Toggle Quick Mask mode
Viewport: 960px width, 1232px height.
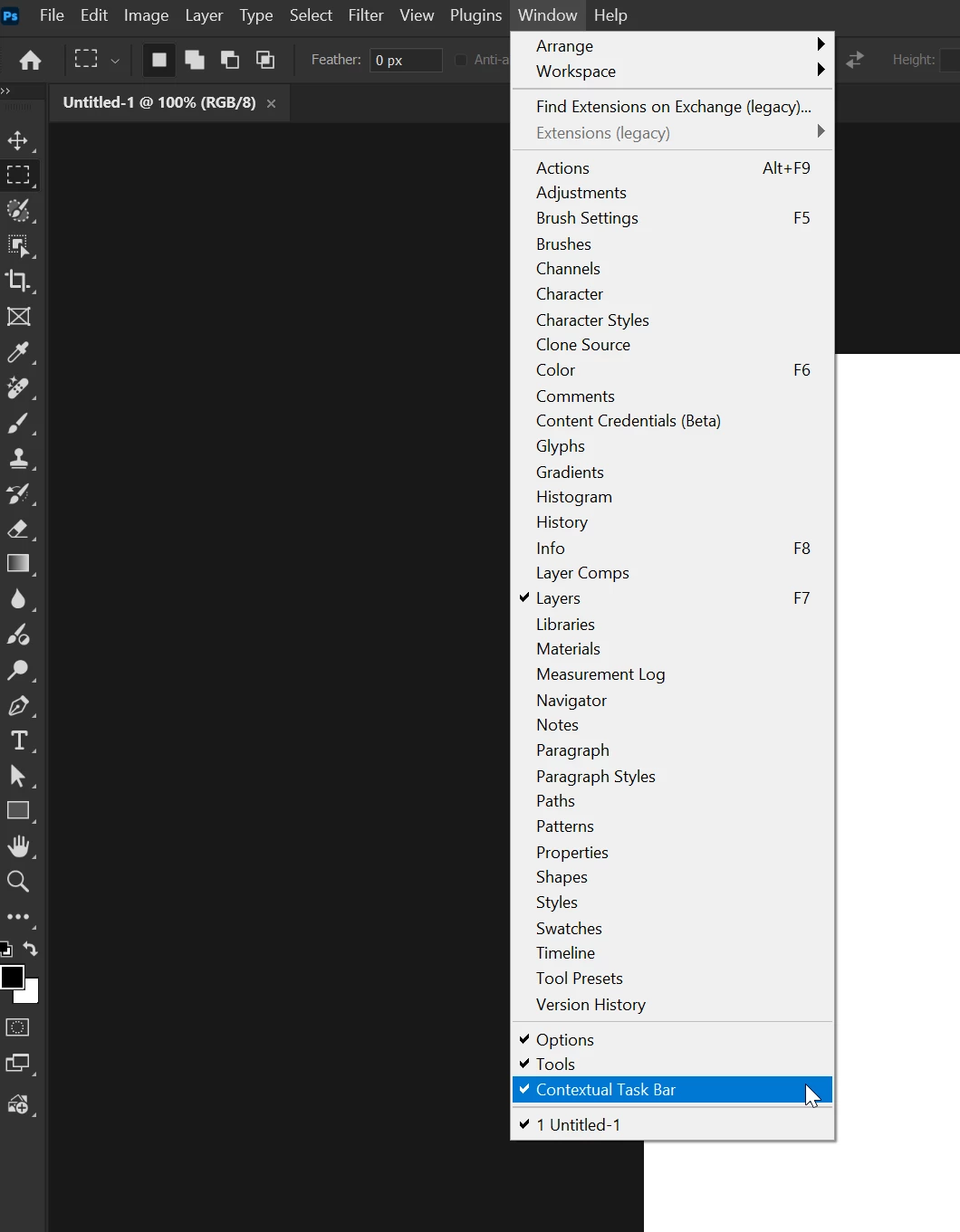click(x=18, y=1027)
